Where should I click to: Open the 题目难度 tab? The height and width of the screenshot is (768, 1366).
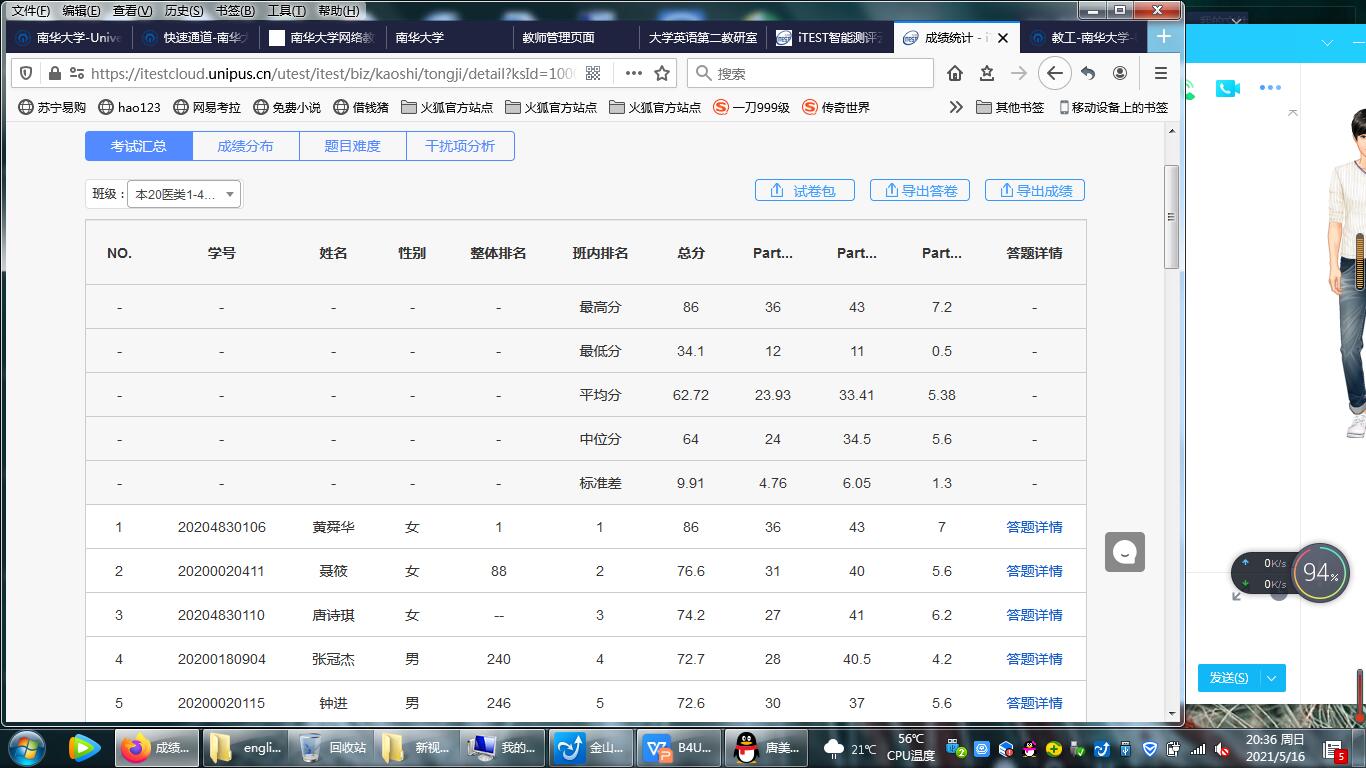point(352,146)
